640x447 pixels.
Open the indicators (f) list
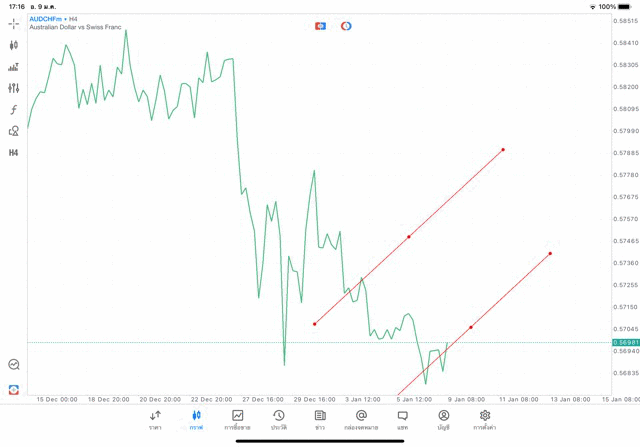click(x=14, y=110)
